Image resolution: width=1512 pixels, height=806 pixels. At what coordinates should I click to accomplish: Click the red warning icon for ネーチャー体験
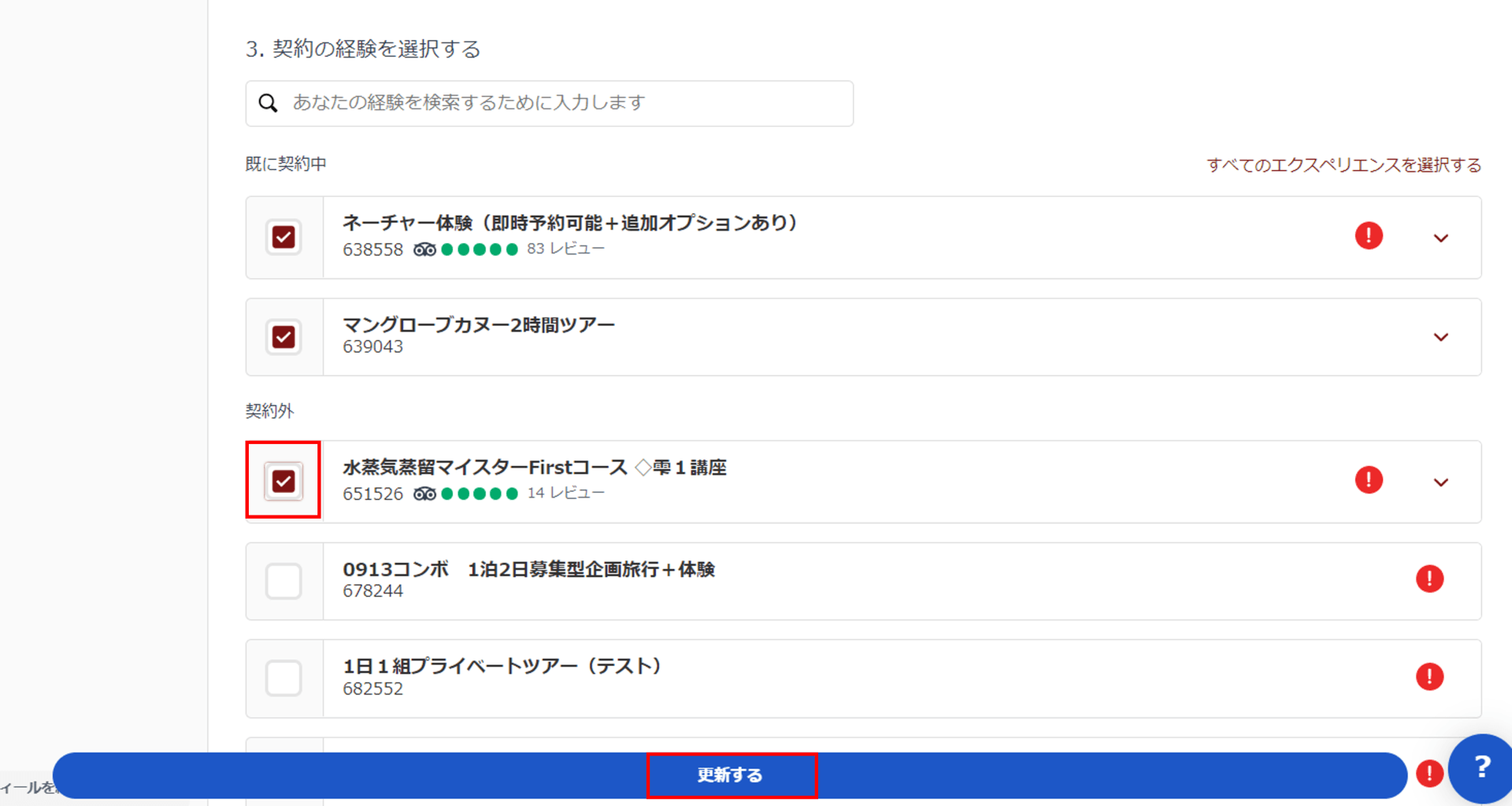[1369, 235]
